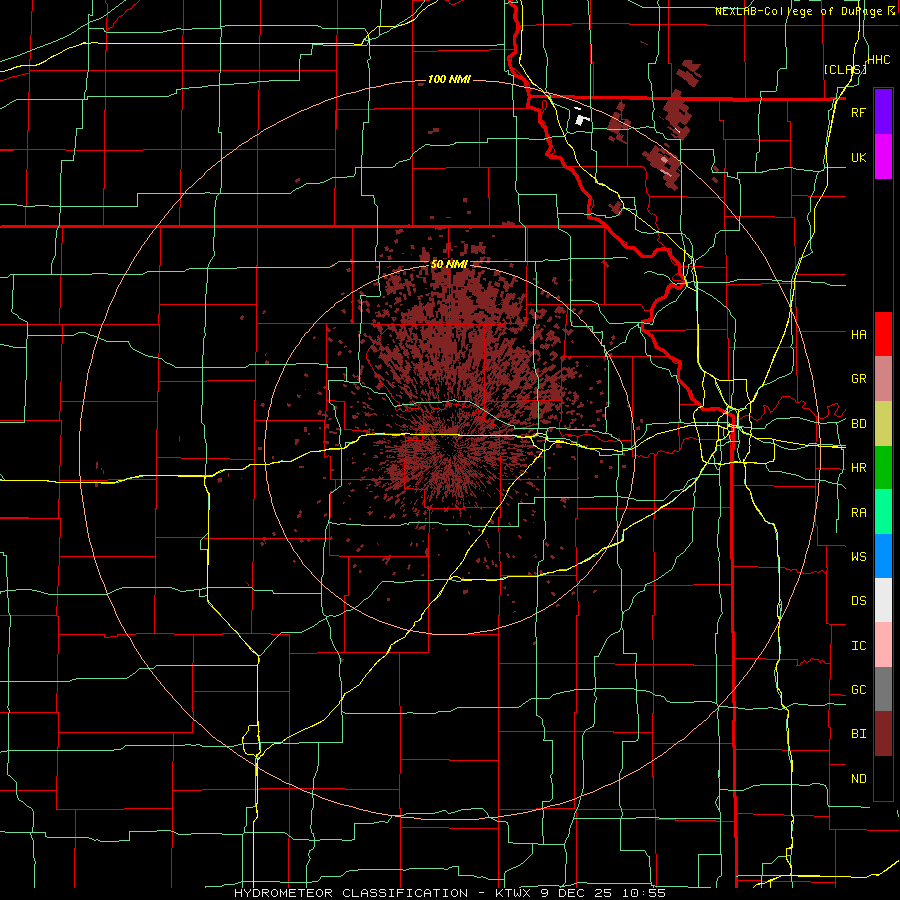Screen dimensions: 900x900
Task: Select the BI brown legend swatch
Action: pyautogui.click(x=883, y=734)
